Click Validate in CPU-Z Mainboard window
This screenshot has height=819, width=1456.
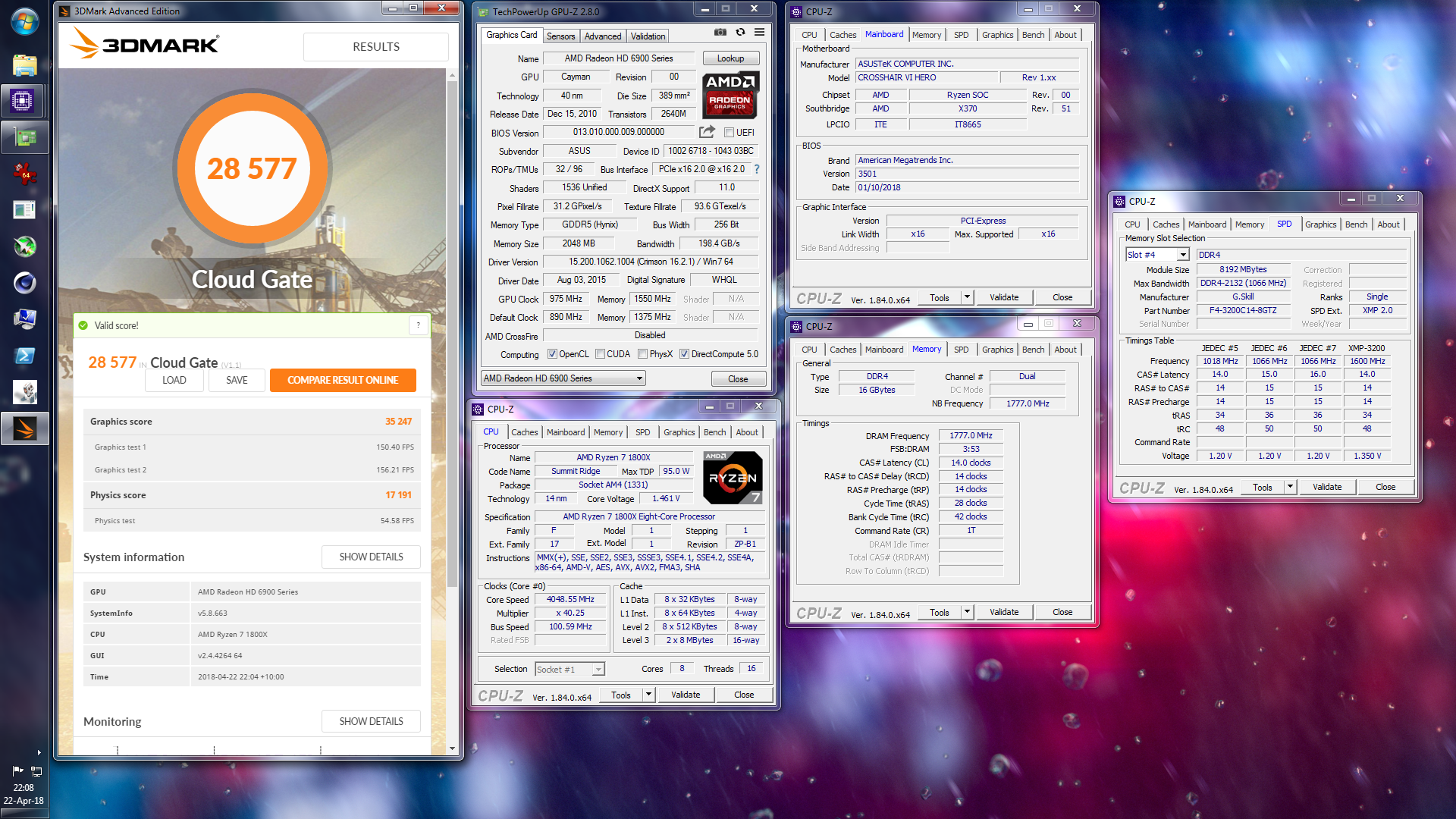[1003, 297]
